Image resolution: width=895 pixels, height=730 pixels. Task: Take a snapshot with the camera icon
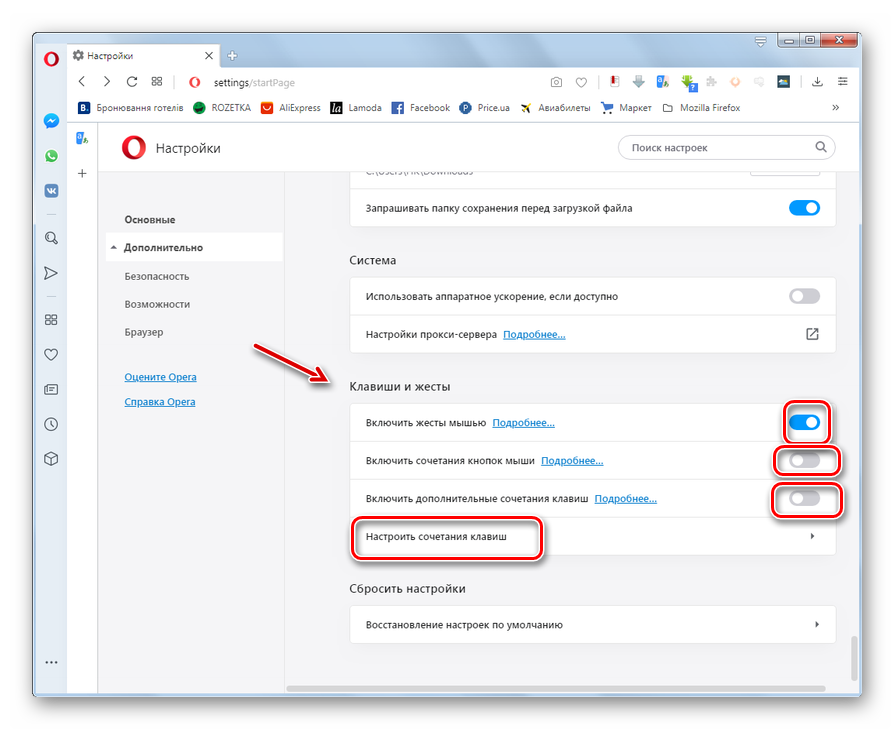[x=556, y=82]
